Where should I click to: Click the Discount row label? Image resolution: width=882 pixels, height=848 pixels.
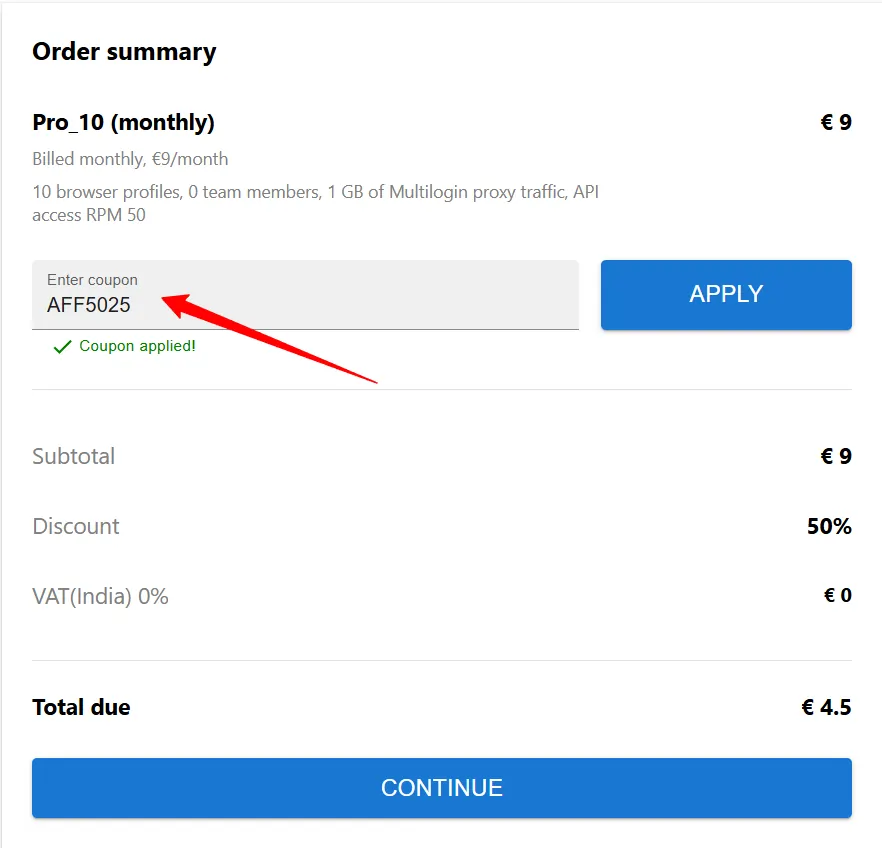pos(76,526)
